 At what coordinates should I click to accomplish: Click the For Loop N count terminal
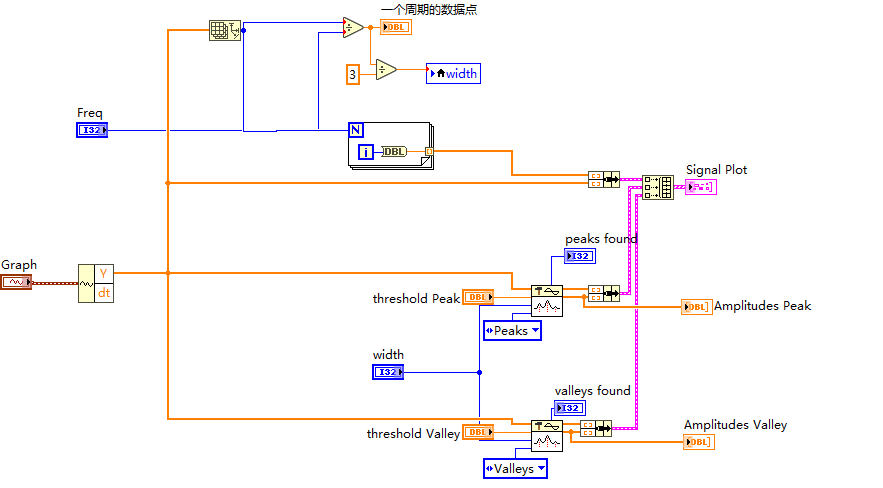tap(356, 130)
